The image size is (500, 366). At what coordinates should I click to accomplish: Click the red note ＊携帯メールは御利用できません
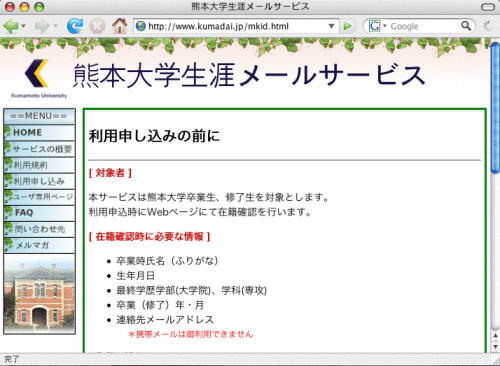click(x=191, y=334)
